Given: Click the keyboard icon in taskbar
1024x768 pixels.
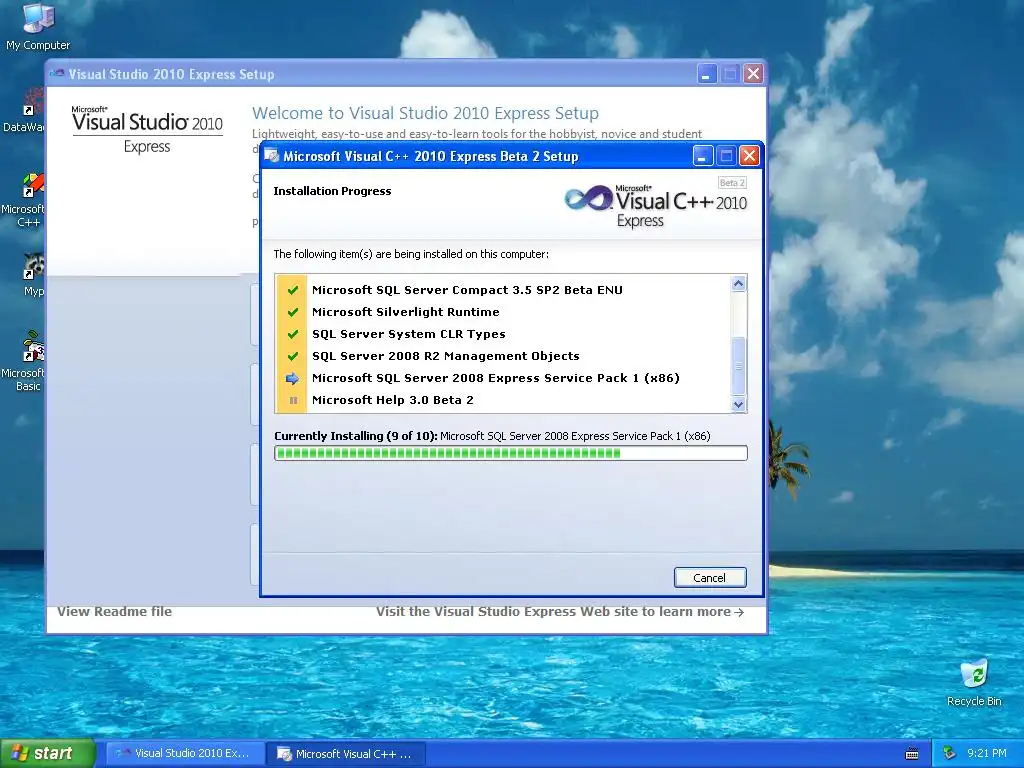Looking at the screenshot, I should coord(912,754).
